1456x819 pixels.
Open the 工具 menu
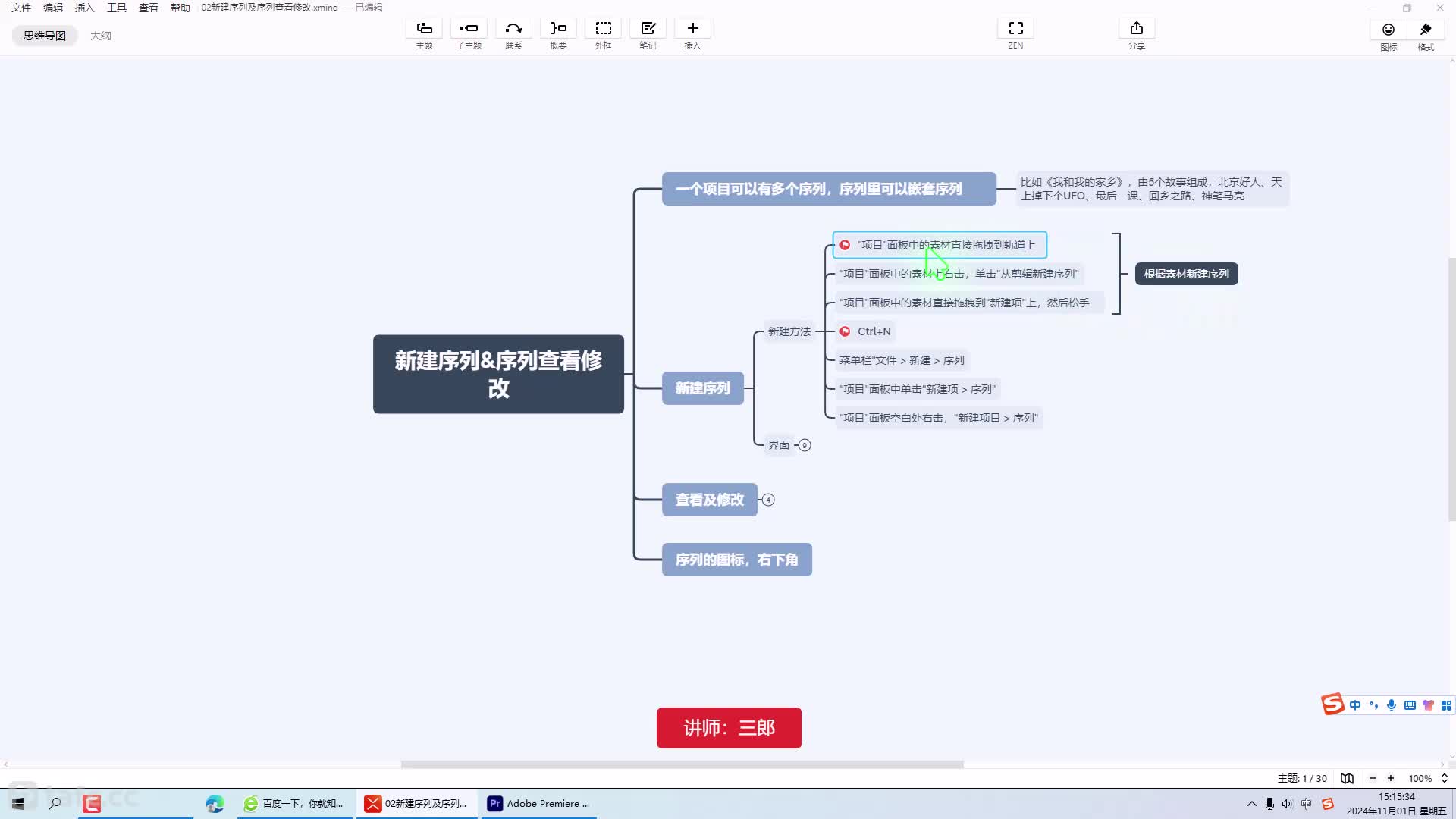coord(117,8)
